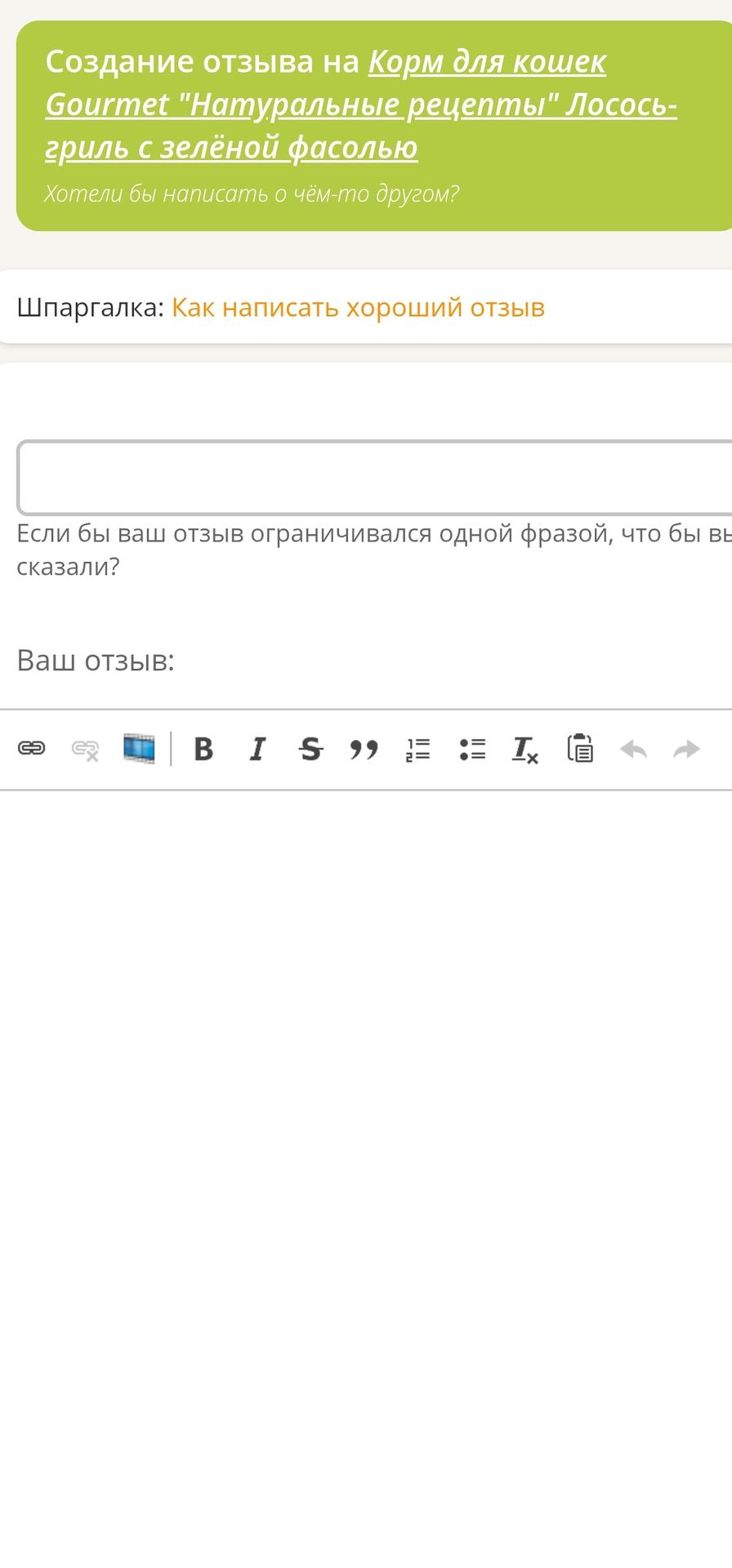Click 'Хотели бы написать о чём-то другом?'
This screenshot has width=732, height=1568.
[252, 194]
